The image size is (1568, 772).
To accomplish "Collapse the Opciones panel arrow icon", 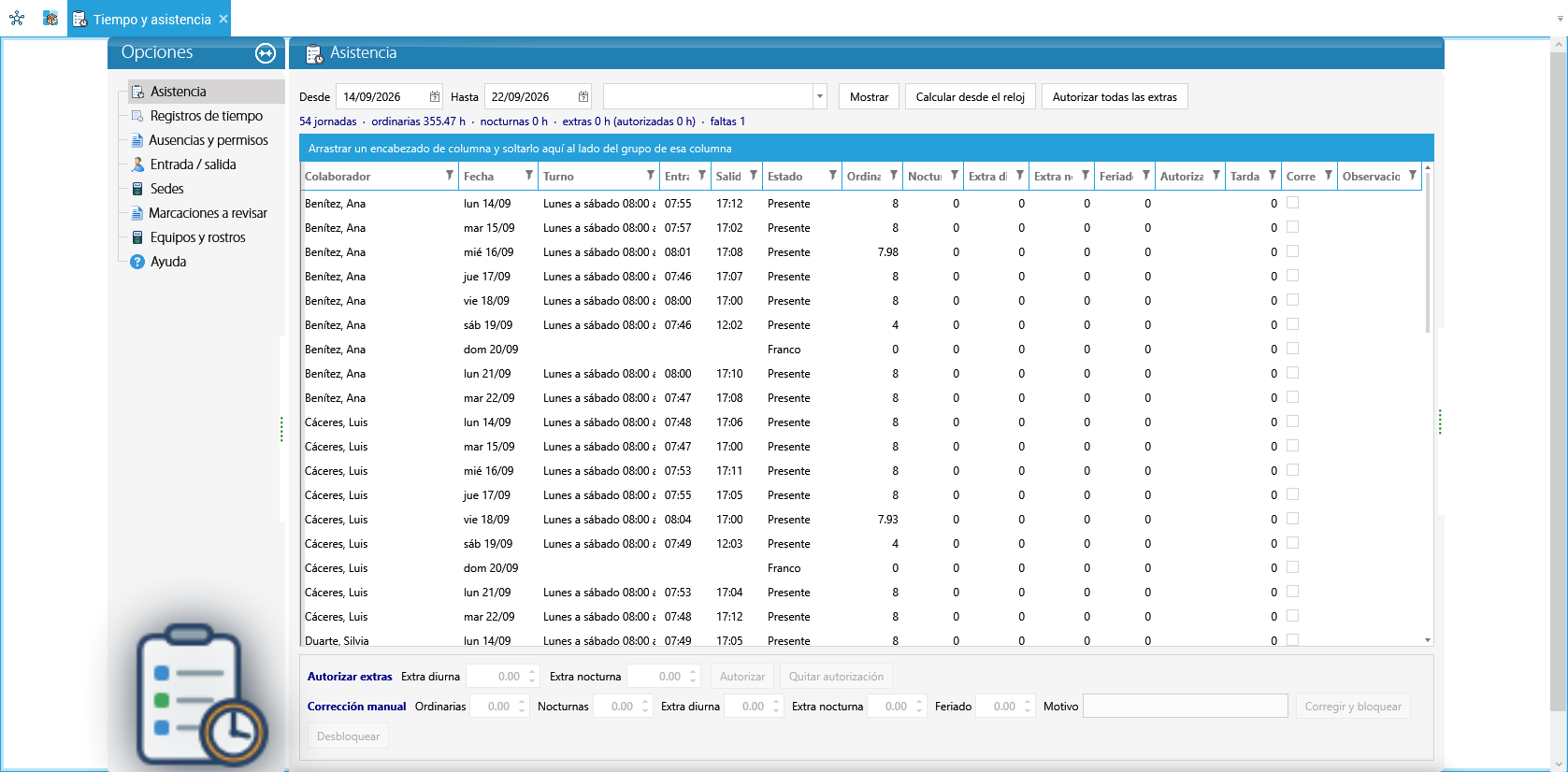I will 266,53.
